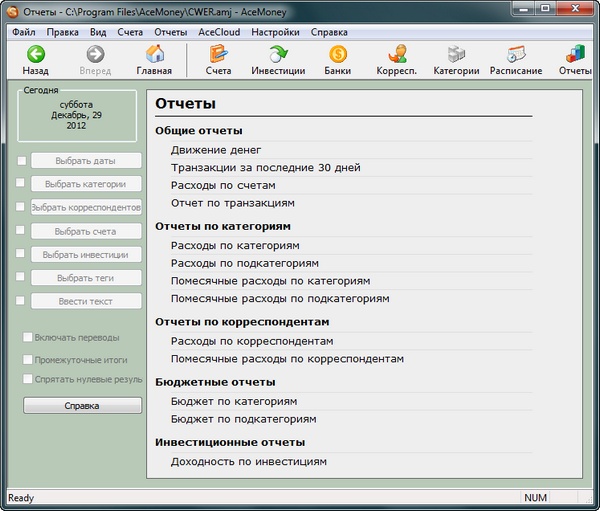Open the Главная home icon
Screen dimensions: 600x511
click(x=154, y=55)
